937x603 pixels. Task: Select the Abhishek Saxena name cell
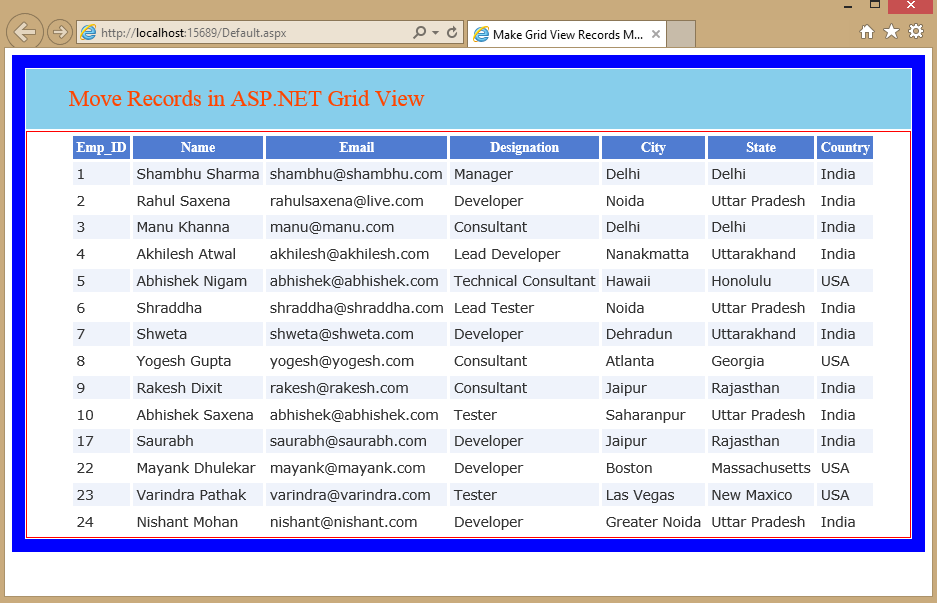[x=198, y=415]
